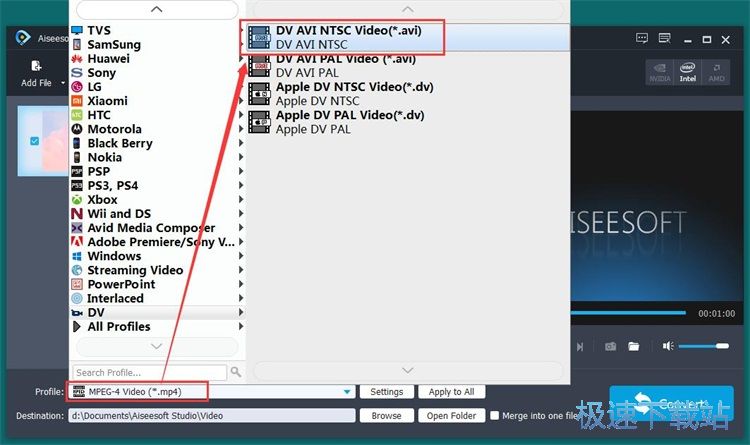Click the Nokia phone icon

77,157
